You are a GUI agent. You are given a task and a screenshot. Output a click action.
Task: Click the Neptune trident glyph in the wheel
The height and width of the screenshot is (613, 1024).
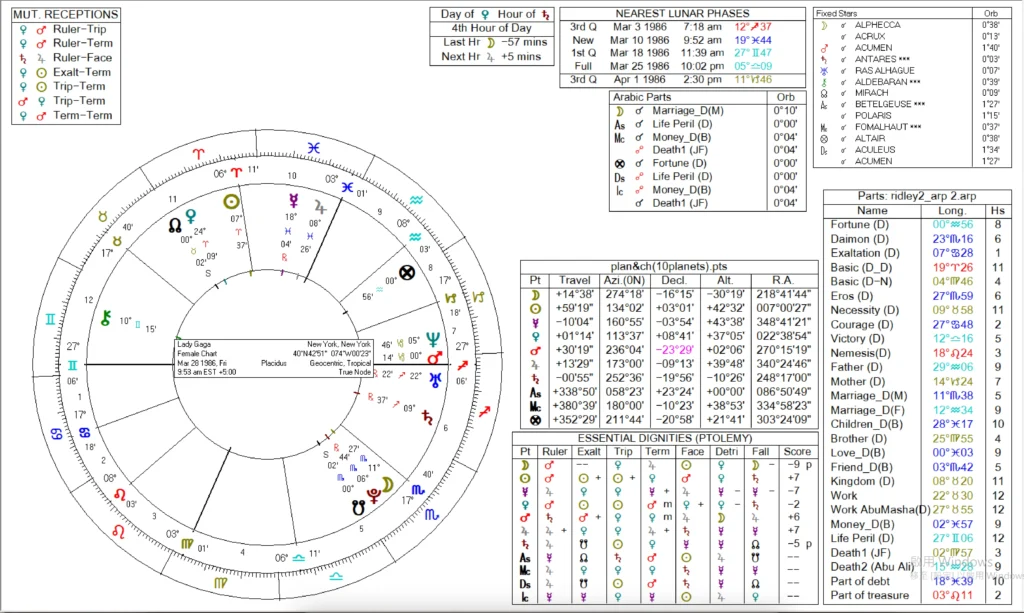pyautogui.click(x=433, y=339)
